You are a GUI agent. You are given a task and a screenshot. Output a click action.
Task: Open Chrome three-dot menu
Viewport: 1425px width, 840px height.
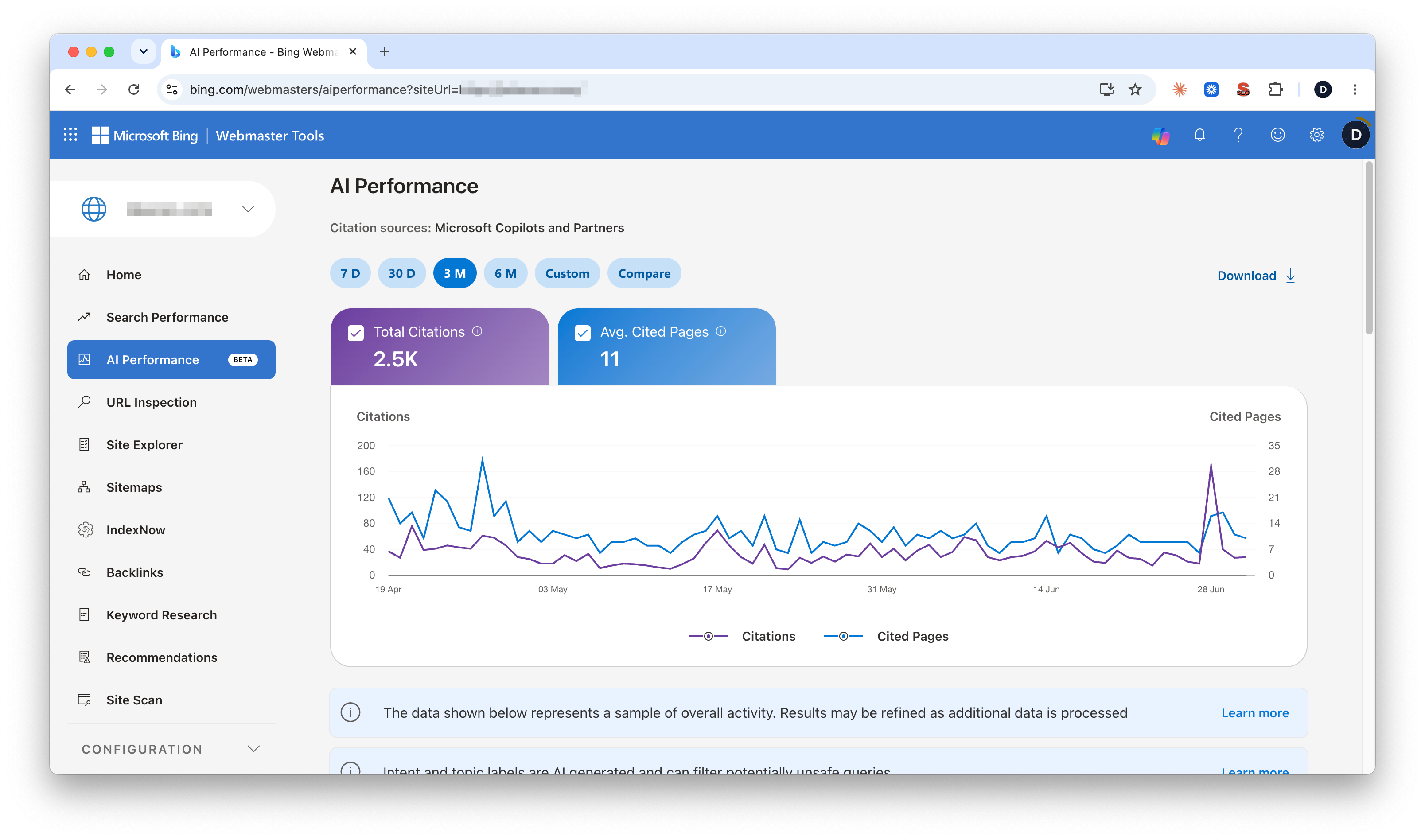pyautogui.click(x=1355, y=89)
